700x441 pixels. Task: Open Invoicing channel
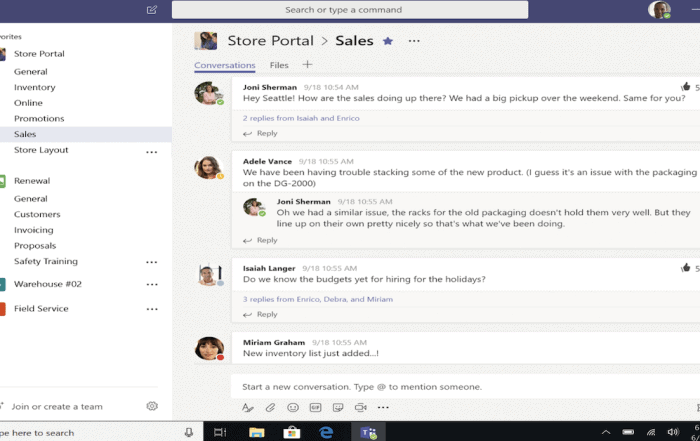[x=33, y=230]
